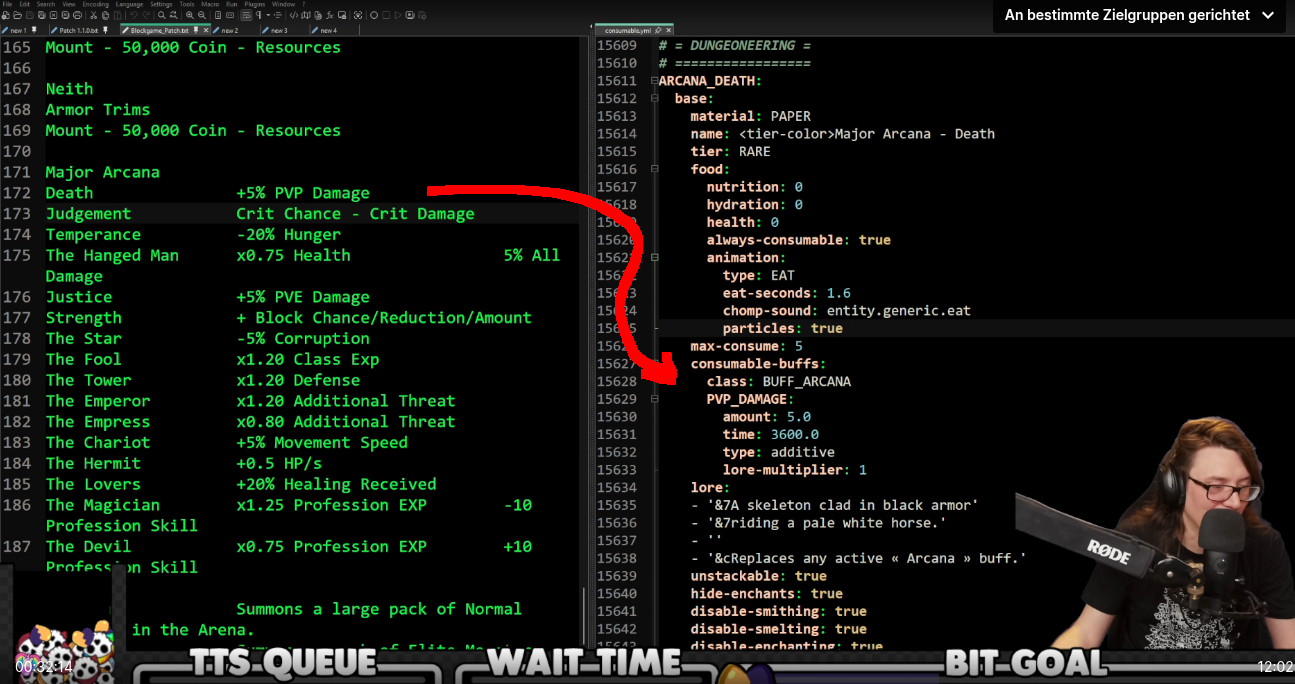
Task: Click the Save recorded macro icon
Action: click(x=422, y=15)
